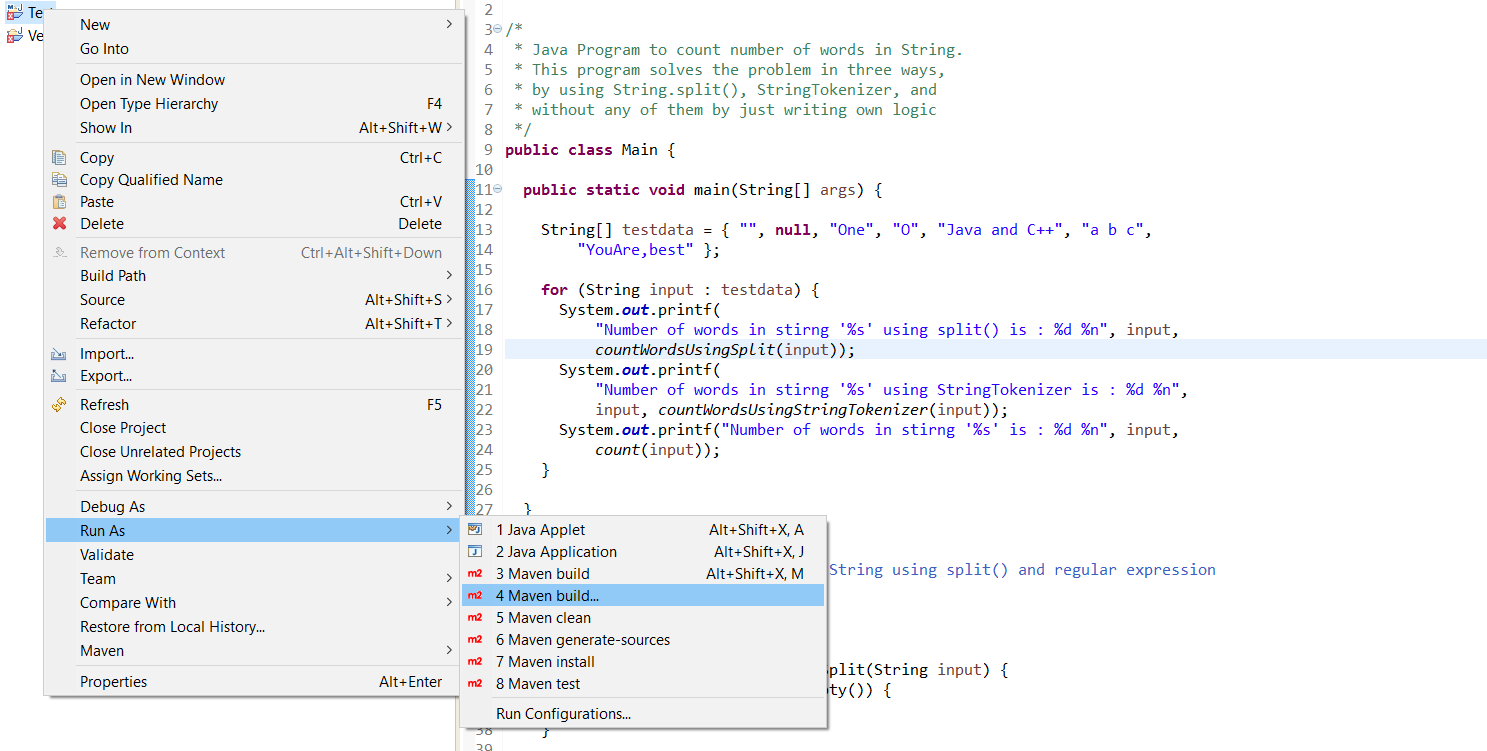Click the Import... icon
Image resolution: width=1487 pixels, height=751 pixels.
(60, 353)
